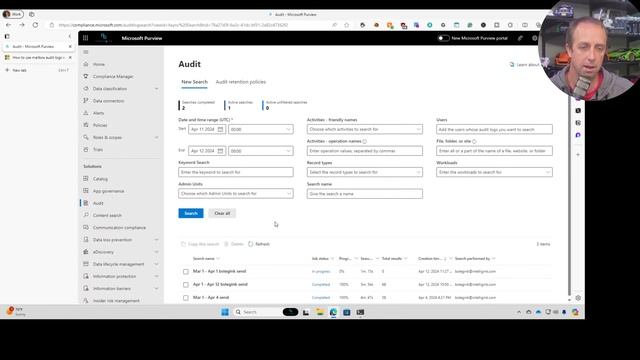
Task: Click the Clear all button
Action: (222, 213)
